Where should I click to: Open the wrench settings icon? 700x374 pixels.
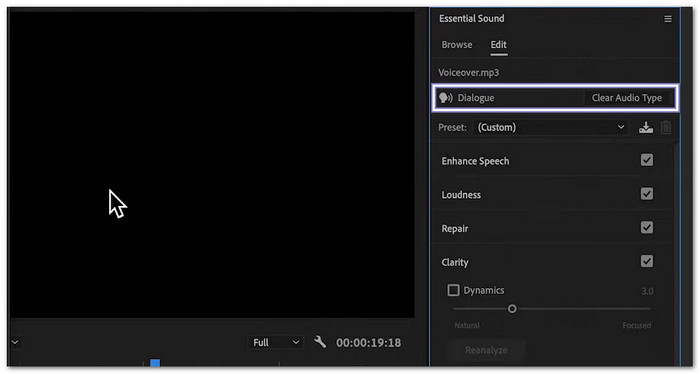[x=320, y=342]
